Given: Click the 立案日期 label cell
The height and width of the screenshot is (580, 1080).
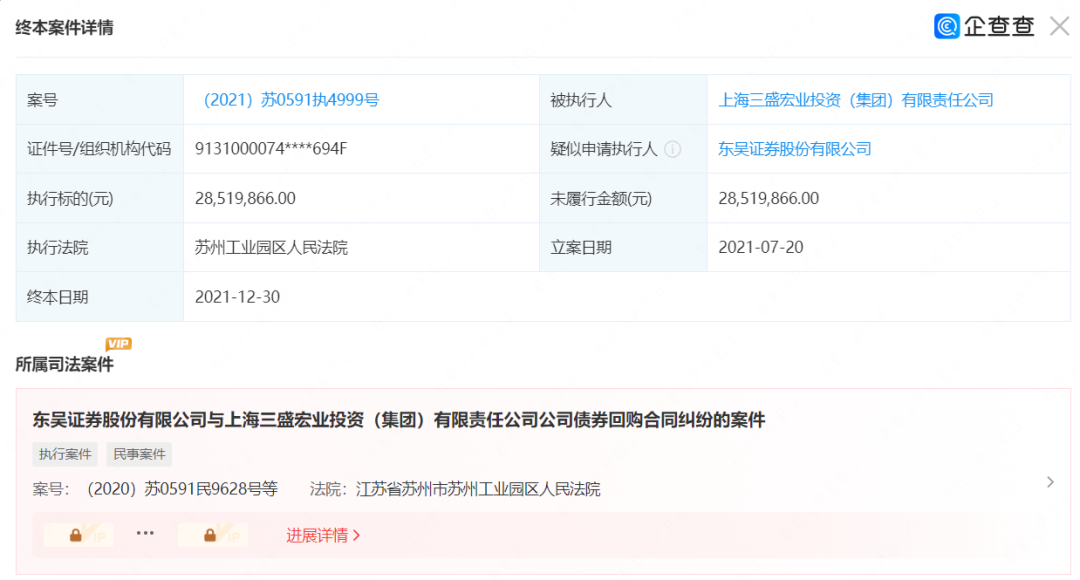Looking at the screenshot, I should 623,247.
